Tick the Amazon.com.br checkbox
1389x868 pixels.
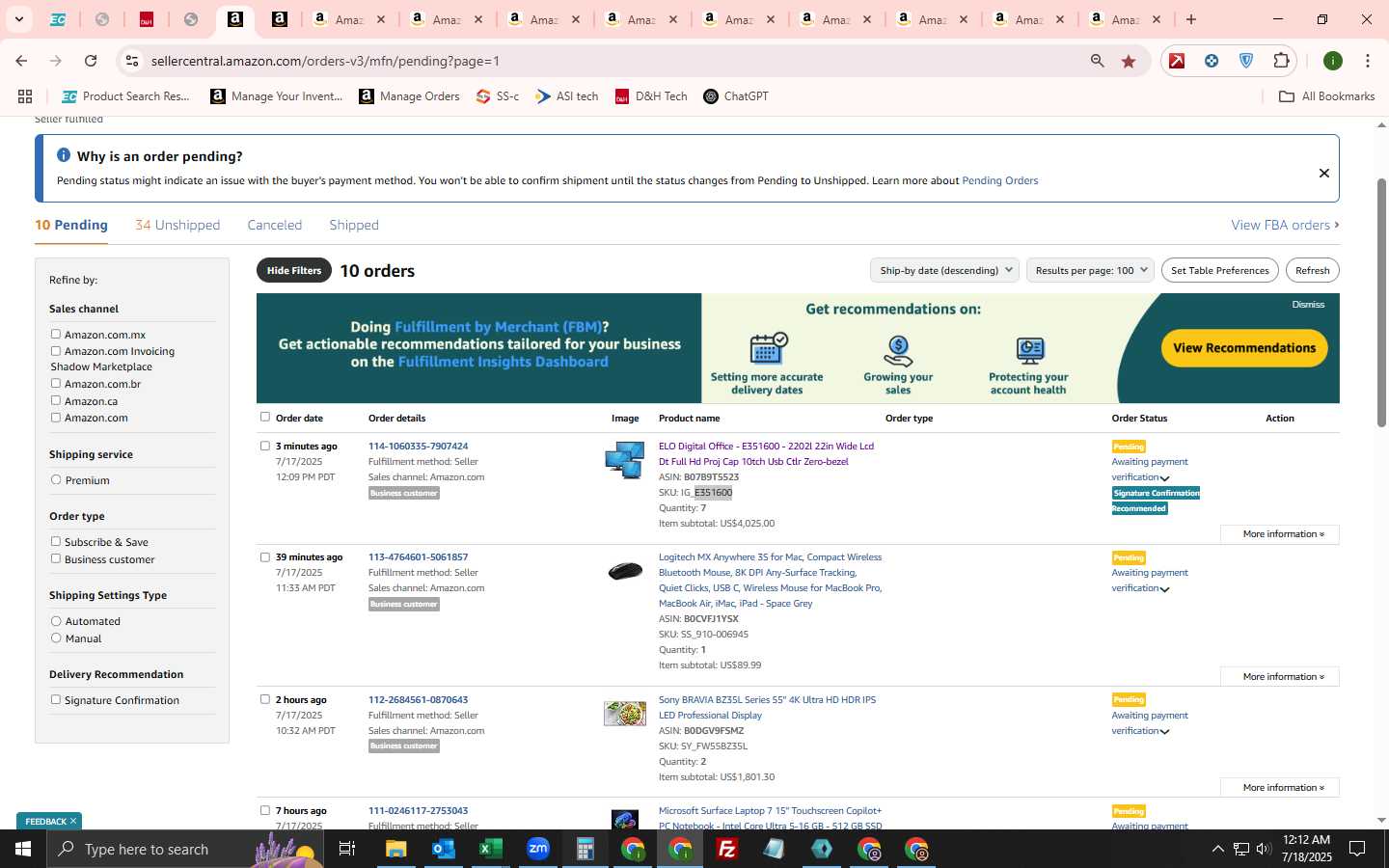pos(56,383)
